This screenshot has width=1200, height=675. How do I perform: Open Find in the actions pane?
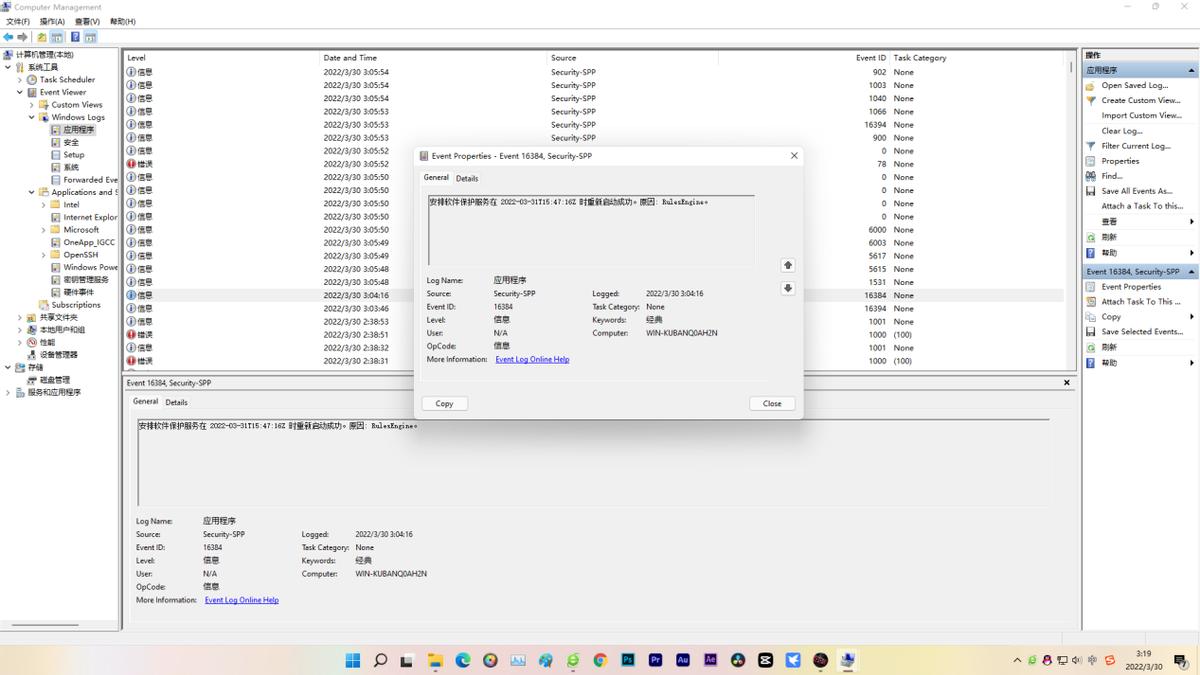point(1111,176)
